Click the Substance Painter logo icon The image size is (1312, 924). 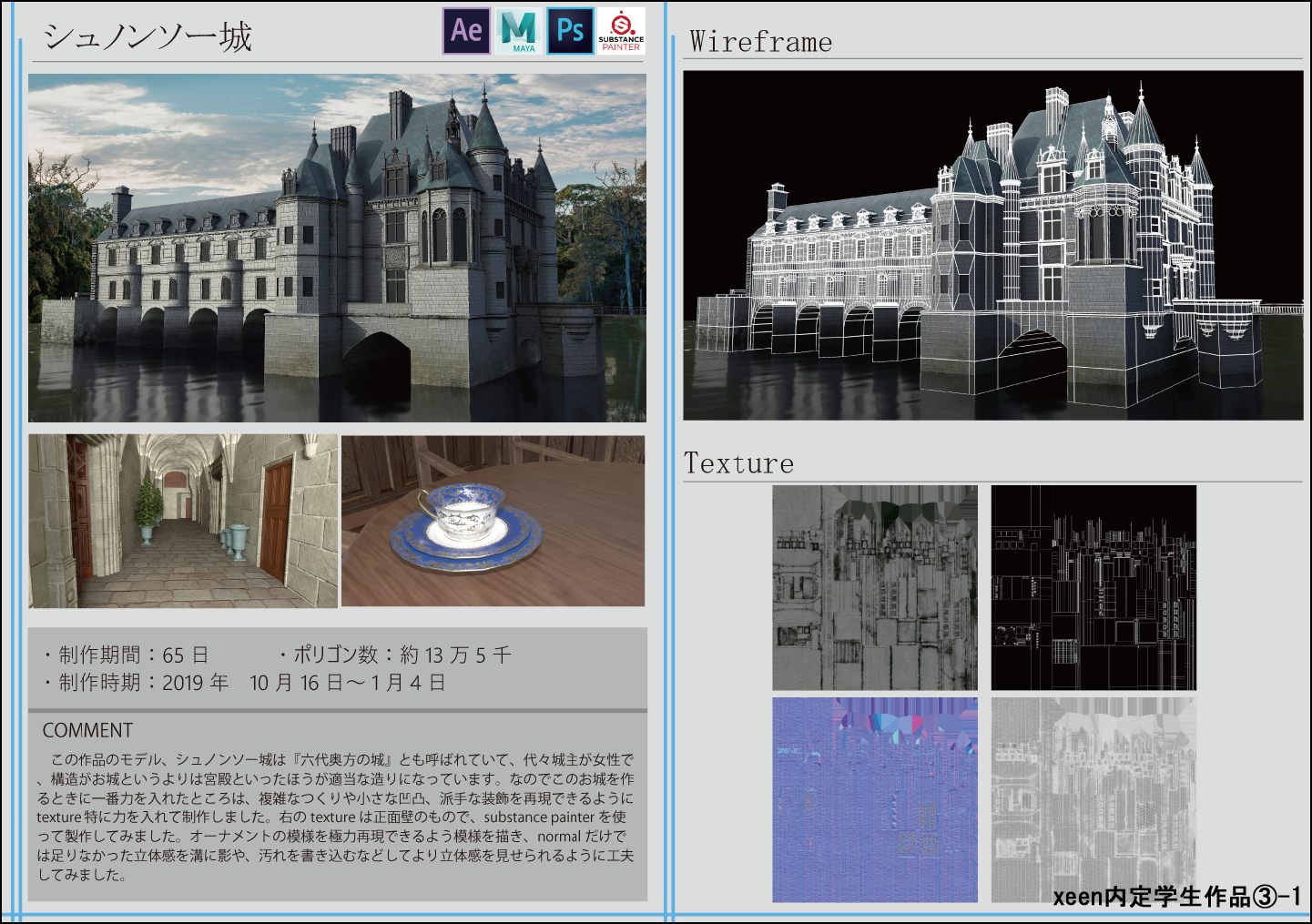pos(621,31)
